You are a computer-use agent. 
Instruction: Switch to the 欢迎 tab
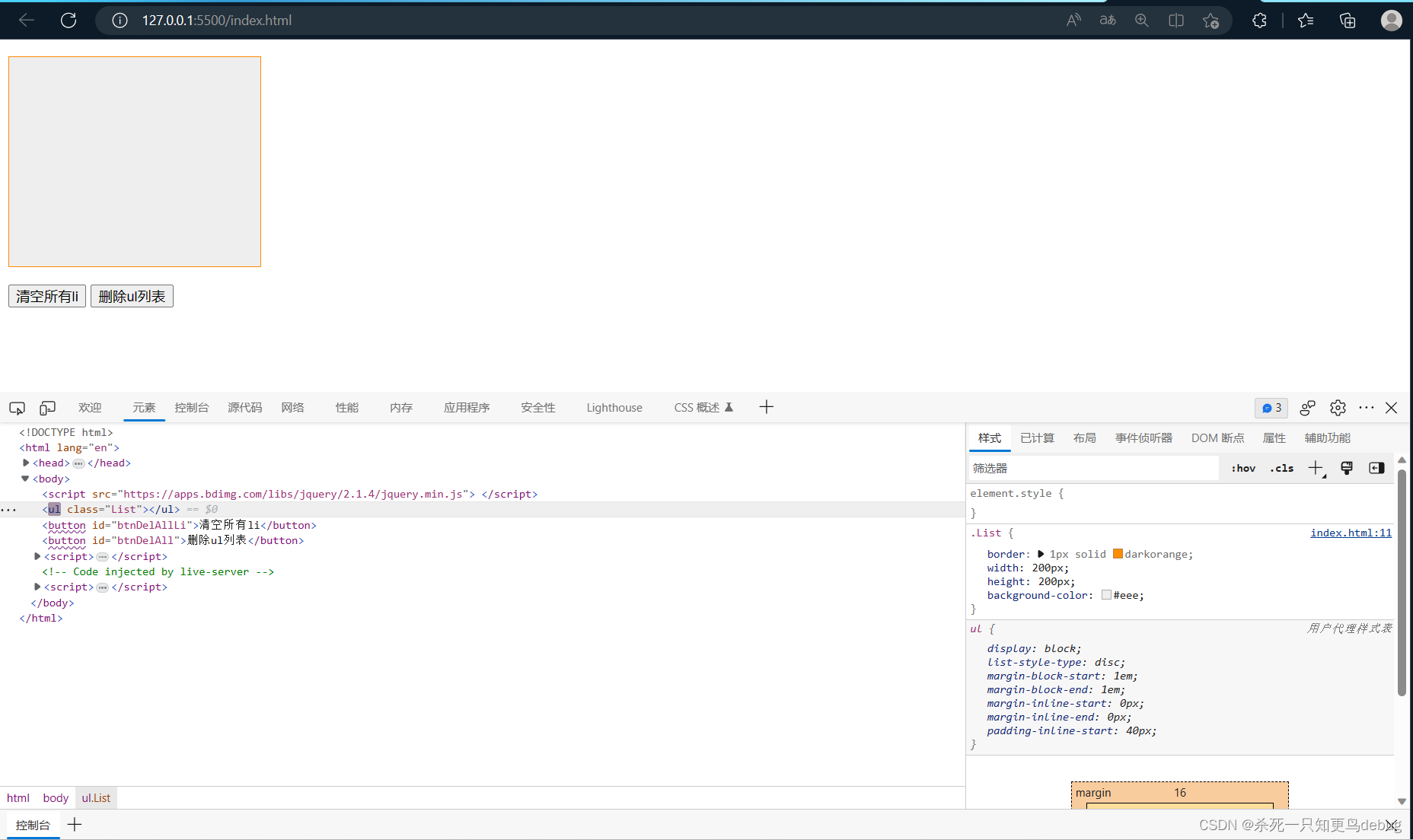pyautogui.click(x=90, y=408)
